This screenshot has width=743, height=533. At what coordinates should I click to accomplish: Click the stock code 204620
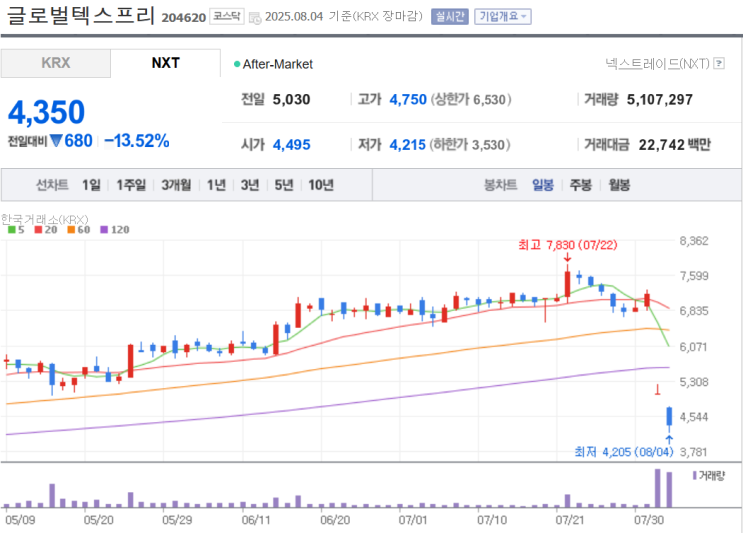(x=183, y=18)
